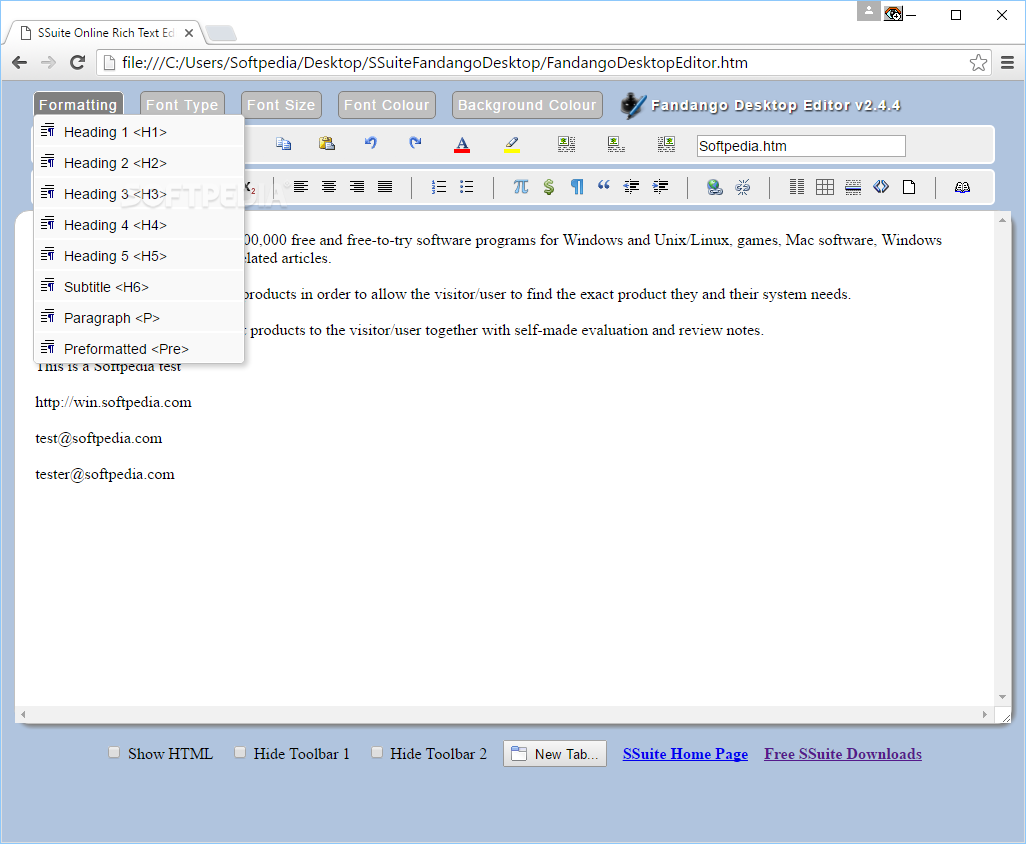Viewport: 1026px width, 844px height.
Task: Open the Free SSuite Downloads link
Action: tap(843, 754)
